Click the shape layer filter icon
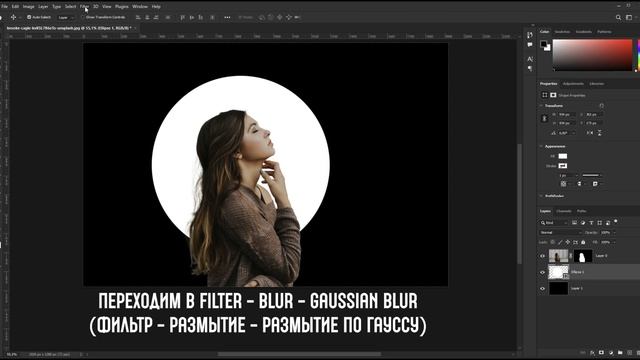The image size is (640, 360). click(599, 223)
